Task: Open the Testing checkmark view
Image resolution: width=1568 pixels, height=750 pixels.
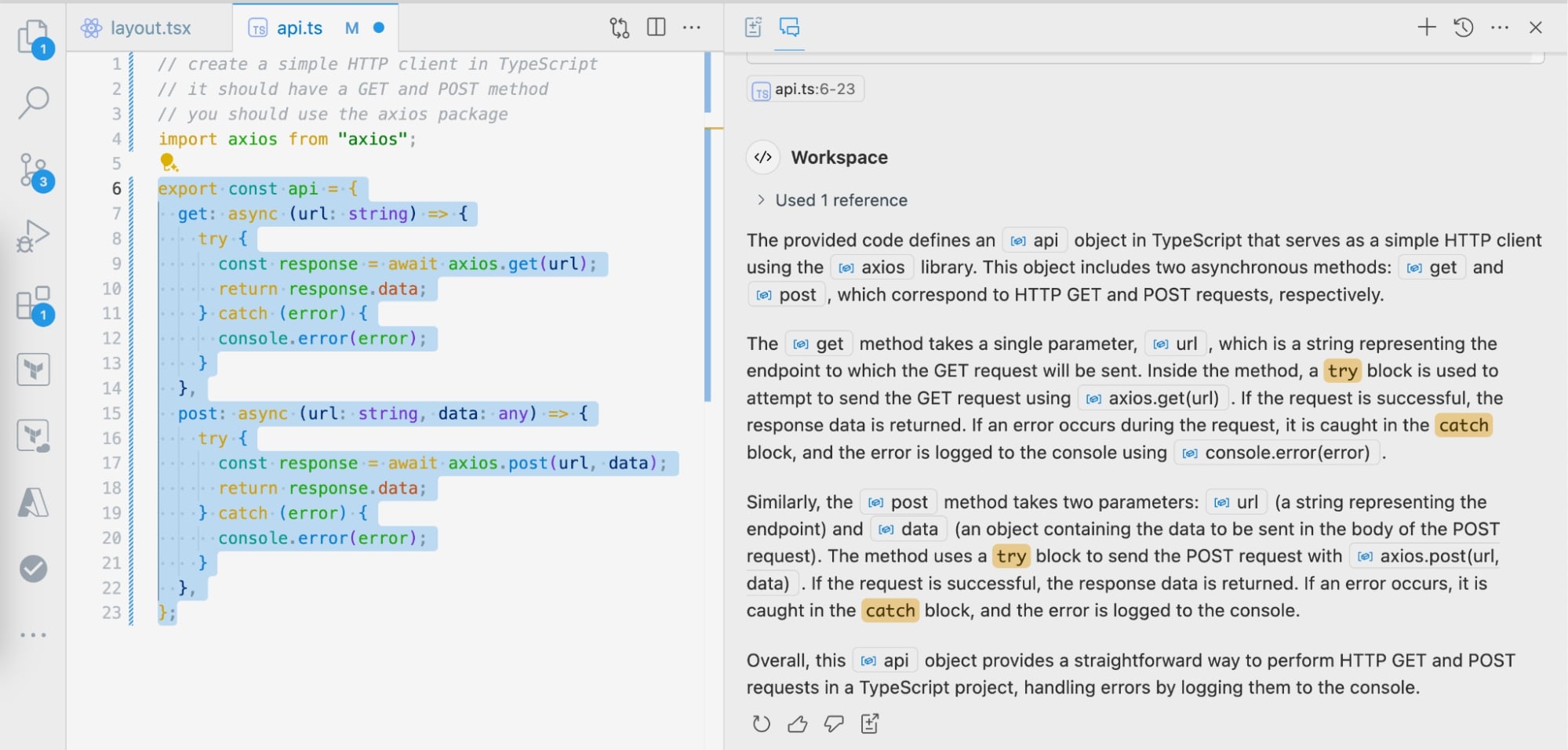Action: (x=34, y=569)
